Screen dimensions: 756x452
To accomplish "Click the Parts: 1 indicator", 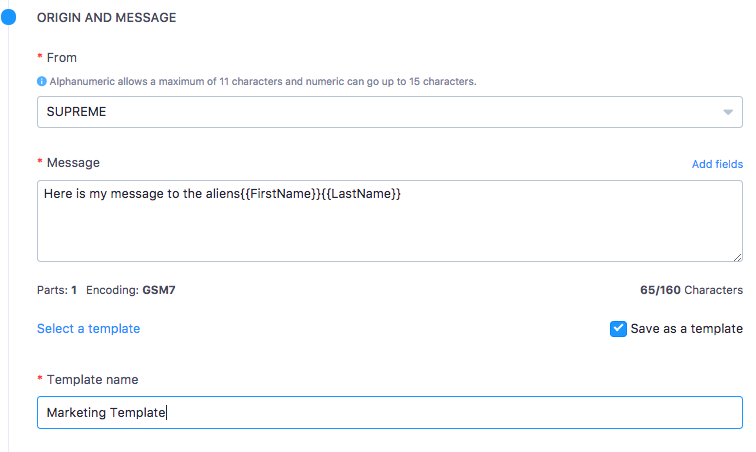I will (57, 290).
